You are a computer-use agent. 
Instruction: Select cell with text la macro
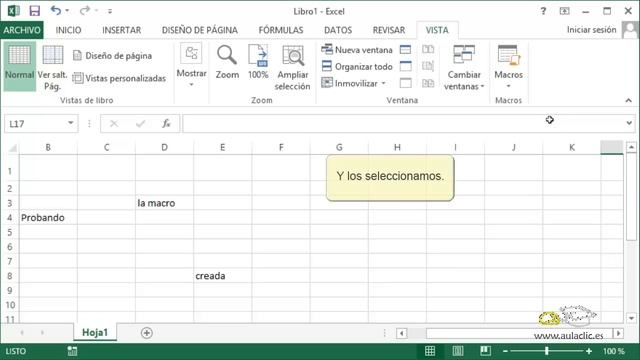click(x=164, y=203)
